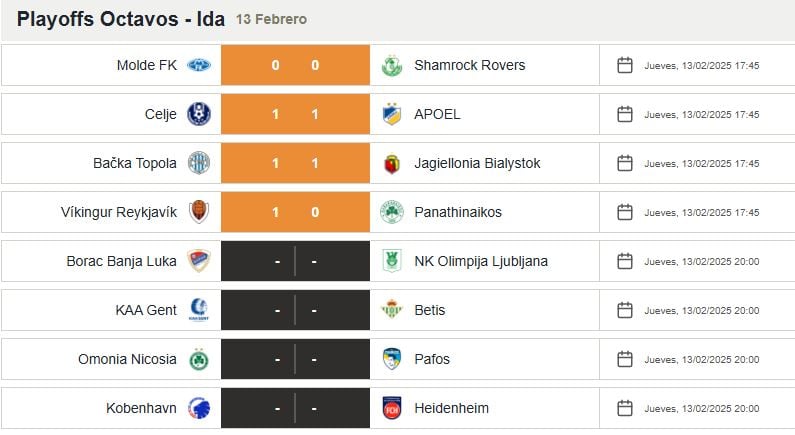Click the Shamrock Rovers club crest
Viewport: 795px width, 435px height.
coord(391,65)
